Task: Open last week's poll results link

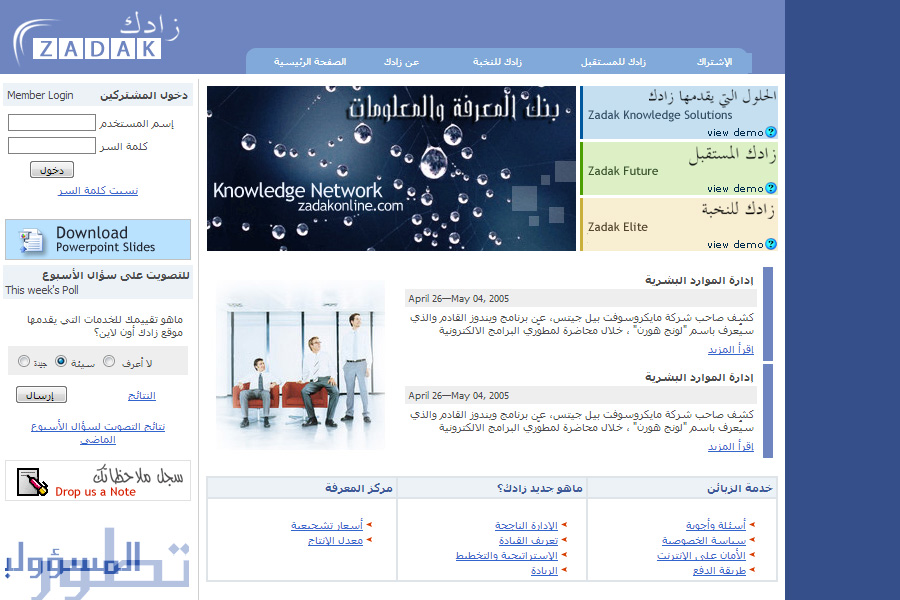Action: tap(98, 433)
